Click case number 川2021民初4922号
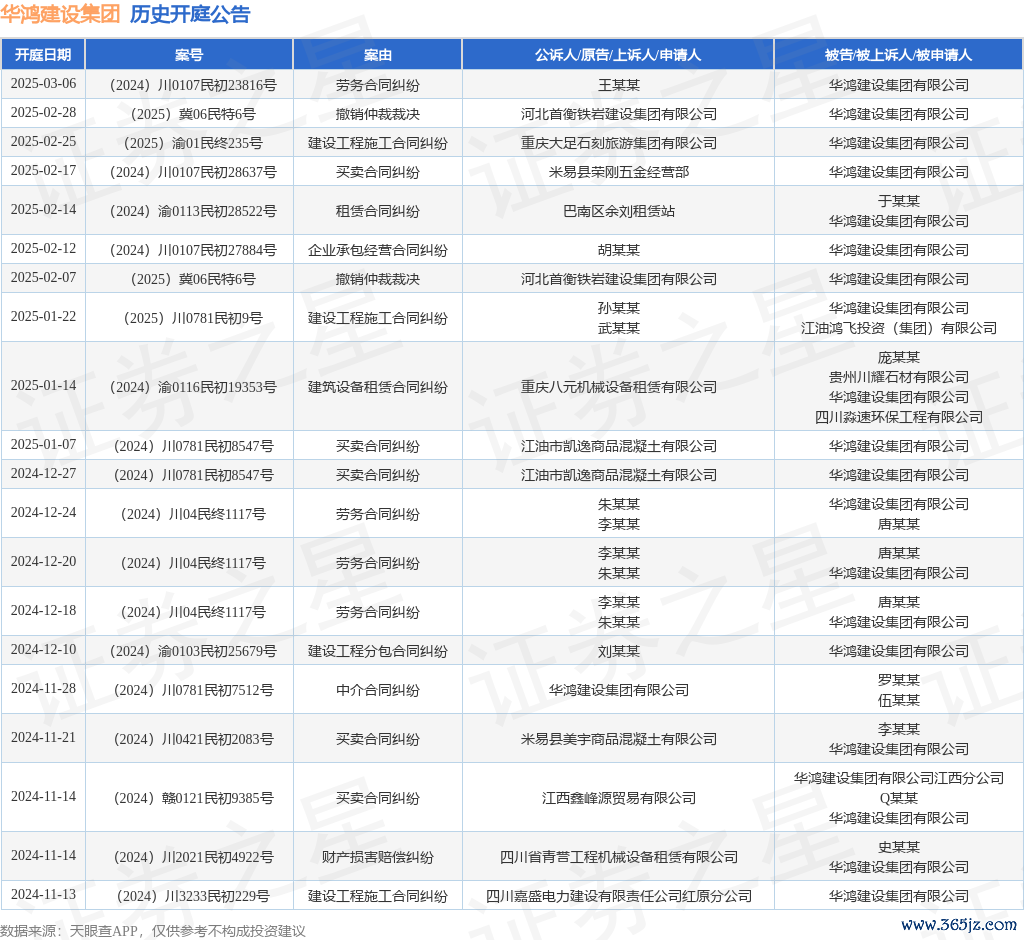The width and height of the screenshot is (1024, 940). 193,857
